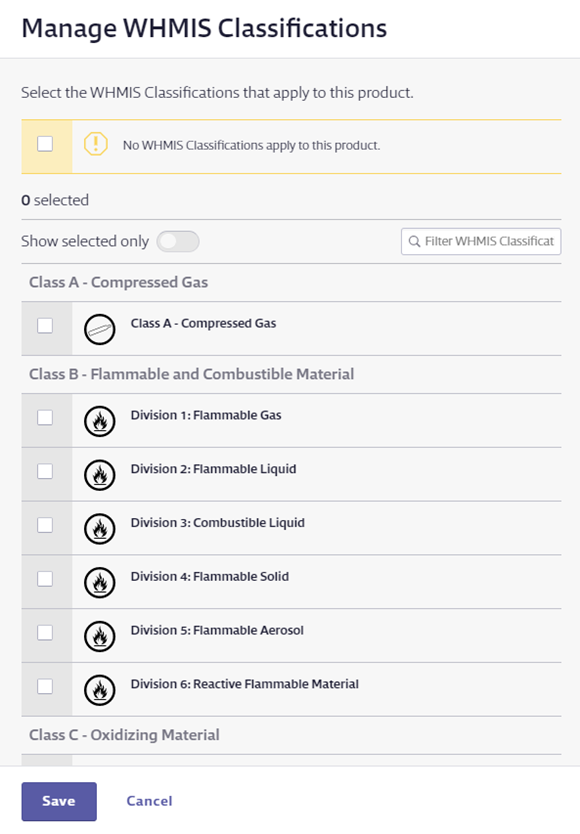
Task: Click the Filter WHMIS Classifications field
Action: click(481, 241)
